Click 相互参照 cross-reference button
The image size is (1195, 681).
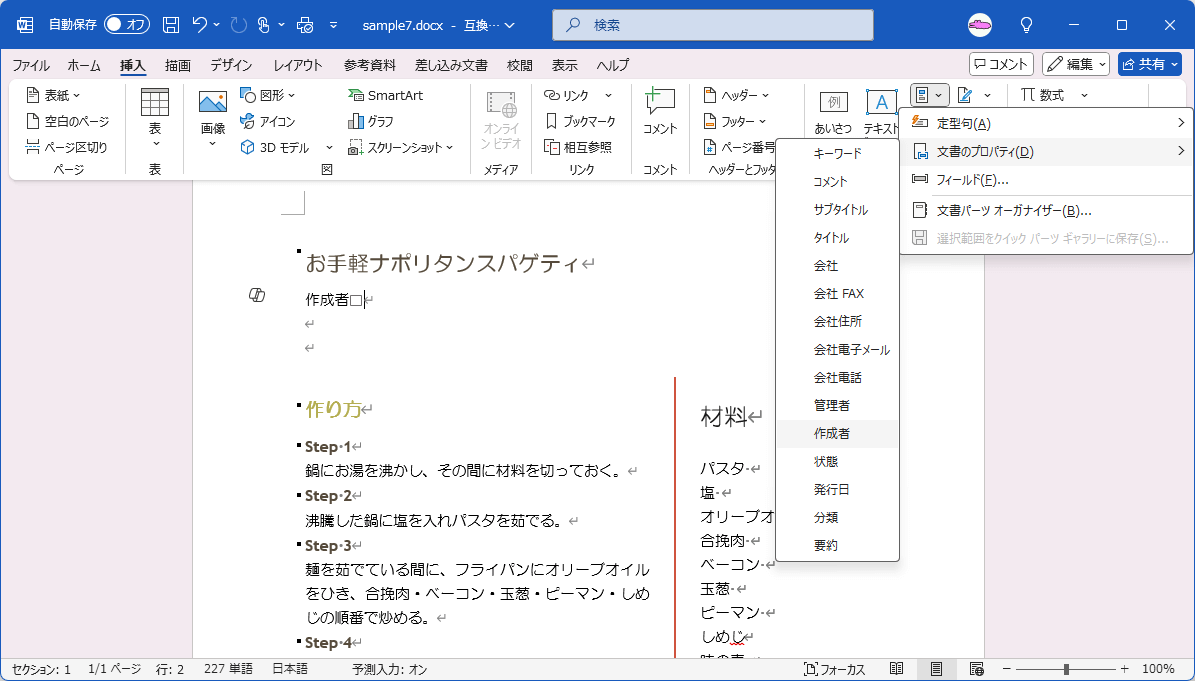578,147
